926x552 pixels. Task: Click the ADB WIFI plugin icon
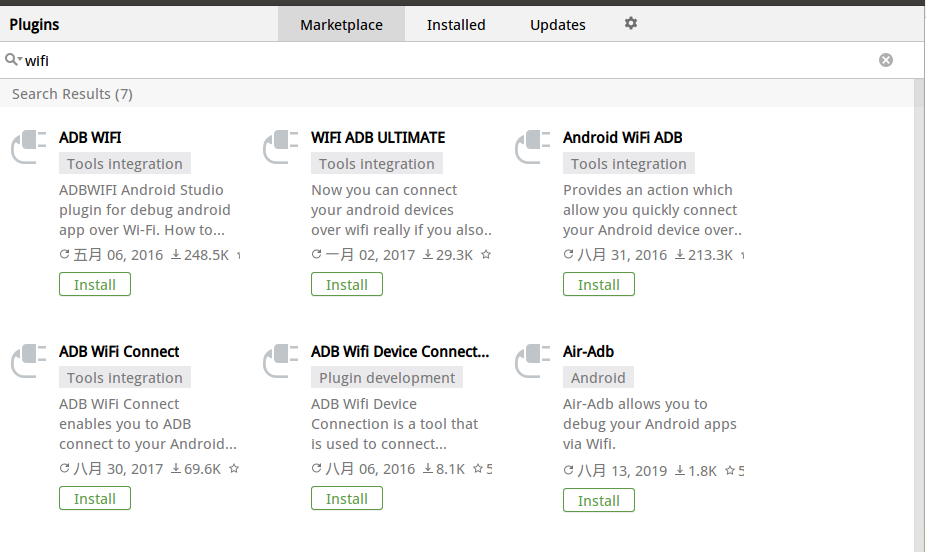29,146
